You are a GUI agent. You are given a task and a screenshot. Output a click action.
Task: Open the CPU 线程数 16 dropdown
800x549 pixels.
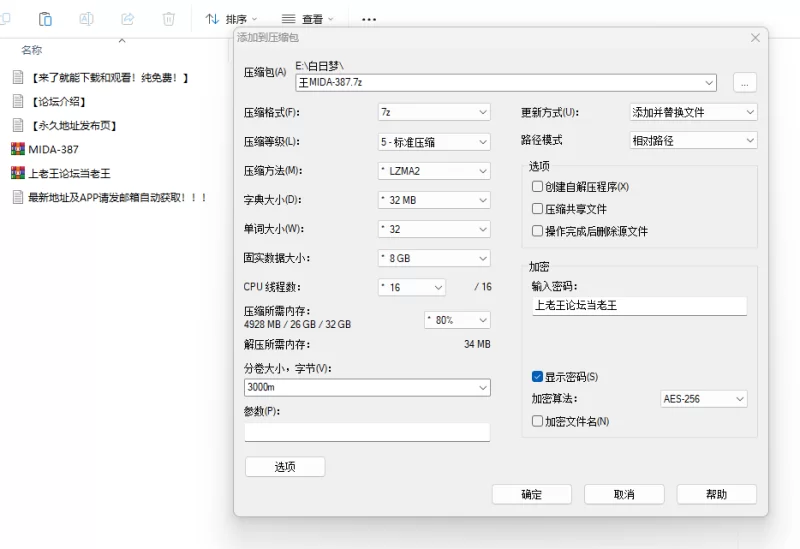412,287
